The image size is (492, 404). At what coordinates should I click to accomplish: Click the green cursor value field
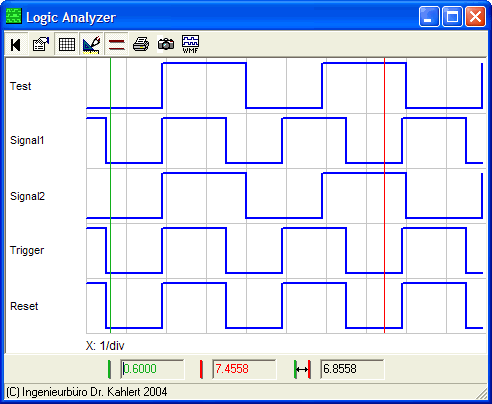pos(152,369)
